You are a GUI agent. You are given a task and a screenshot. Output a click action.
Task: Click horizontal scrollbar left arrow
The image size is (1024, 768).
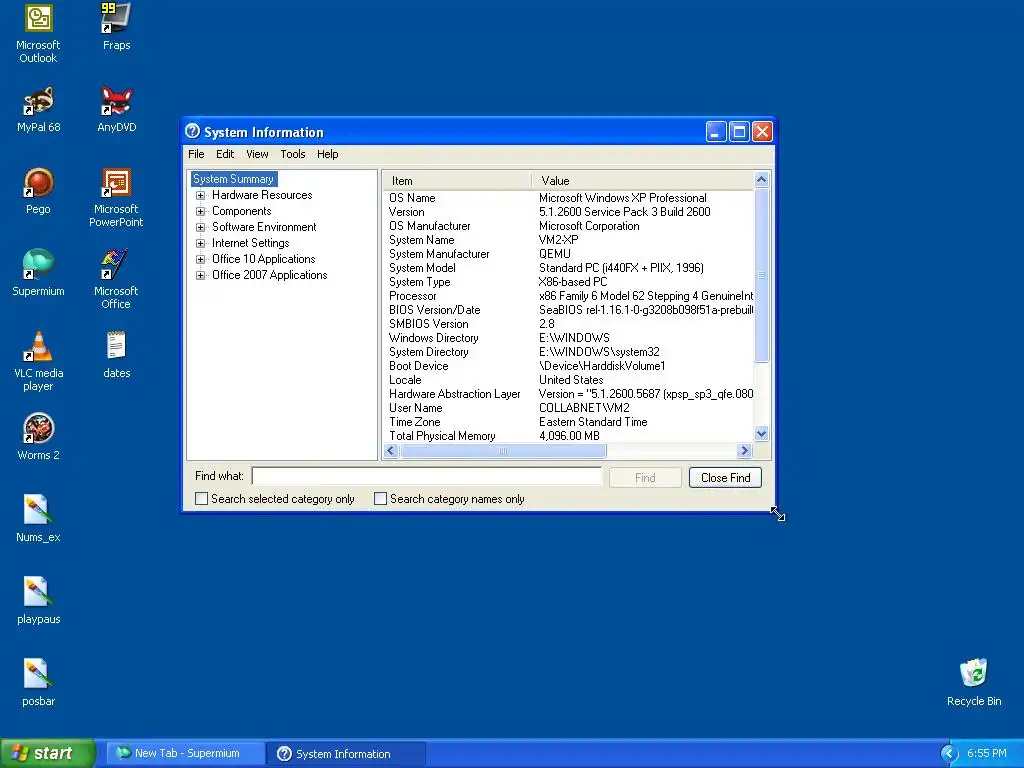coord(391,451)
